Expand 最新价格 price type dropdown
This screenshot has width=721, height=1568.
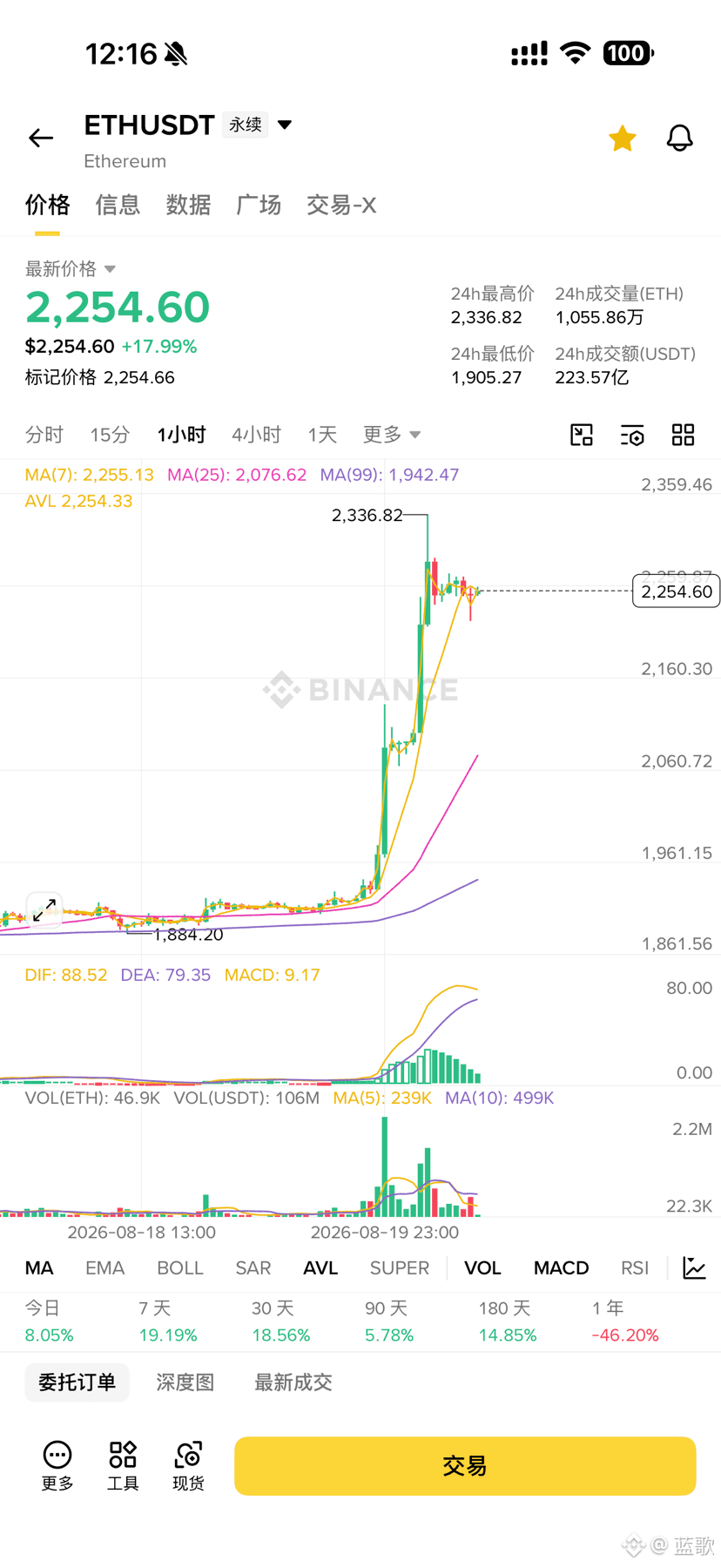[x=110, y=269]
